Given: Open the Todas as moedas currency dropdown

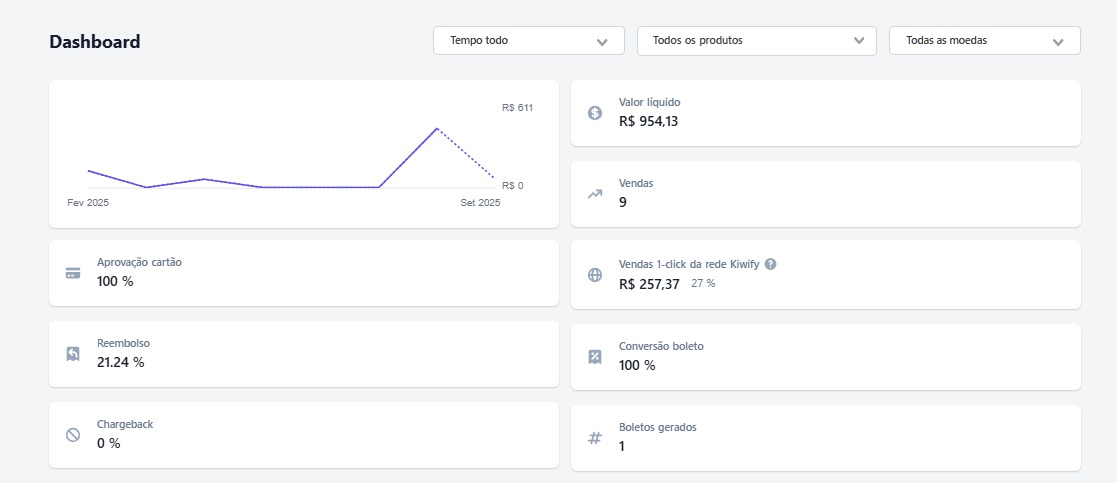Looking at the screenshot, I should 984,41.
